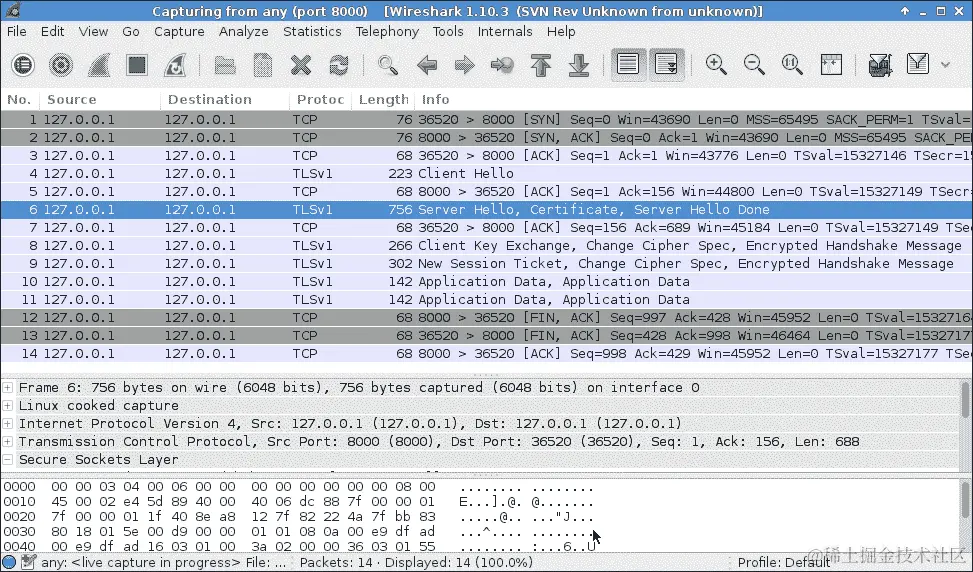Select packet 9 New Session Ticket row

(486, 264)
